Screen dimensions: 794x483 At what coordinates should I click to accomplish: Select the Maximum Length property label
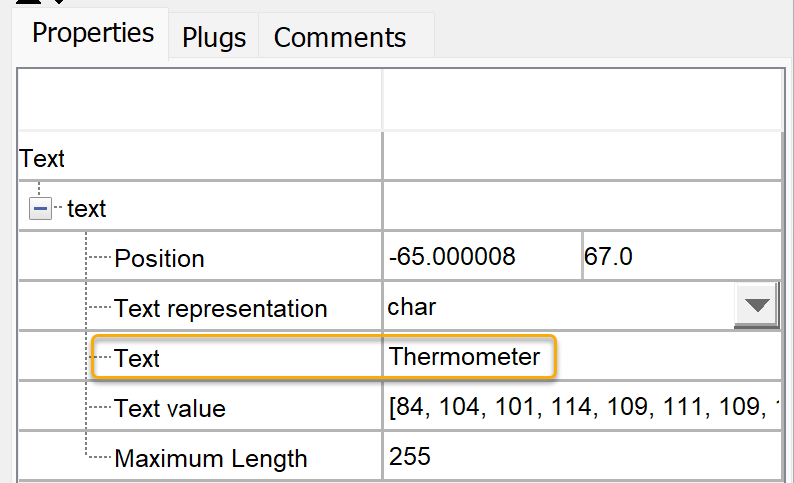coord(211,458)
